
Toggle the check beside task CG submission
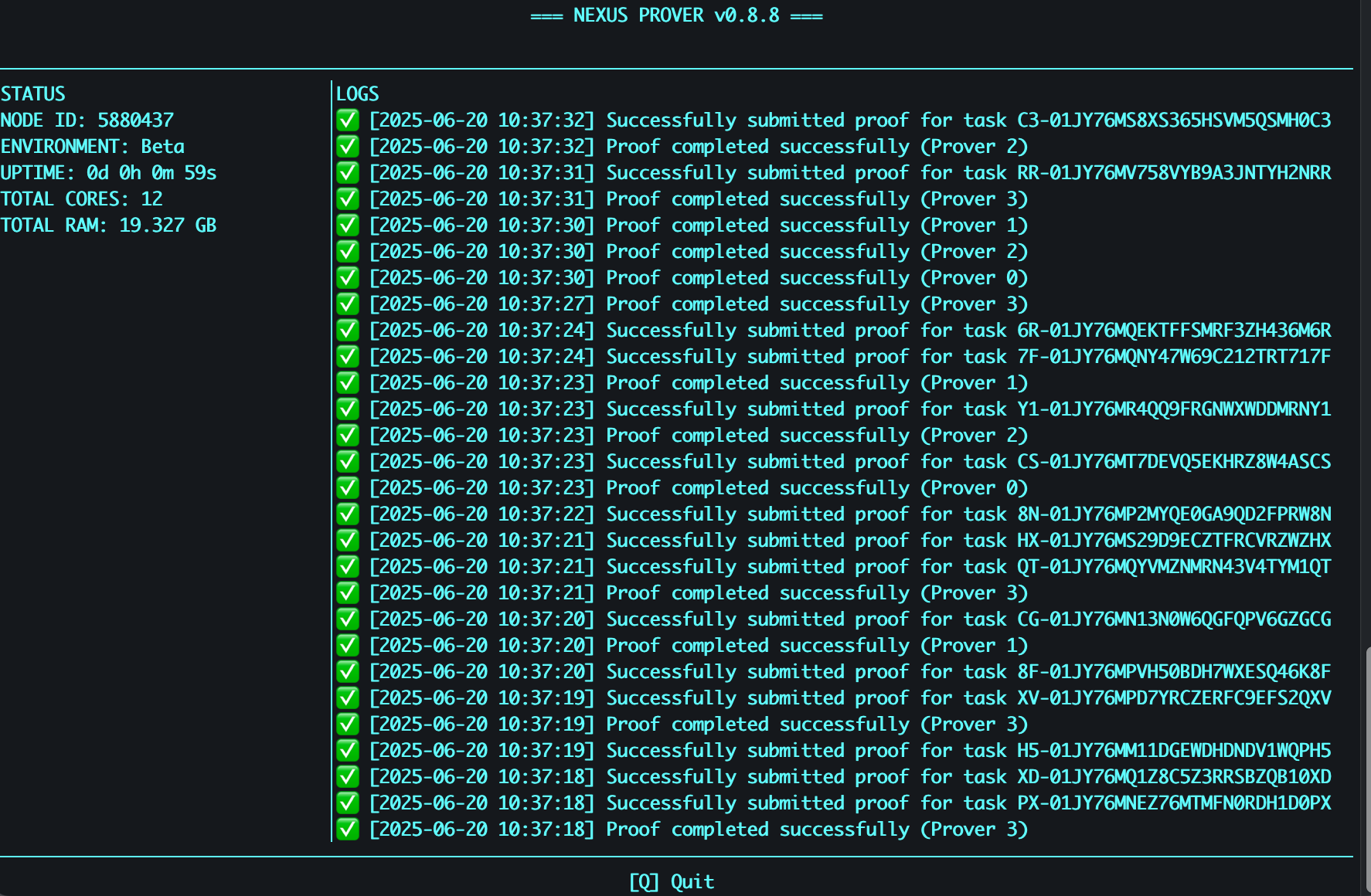pos(347,619)
